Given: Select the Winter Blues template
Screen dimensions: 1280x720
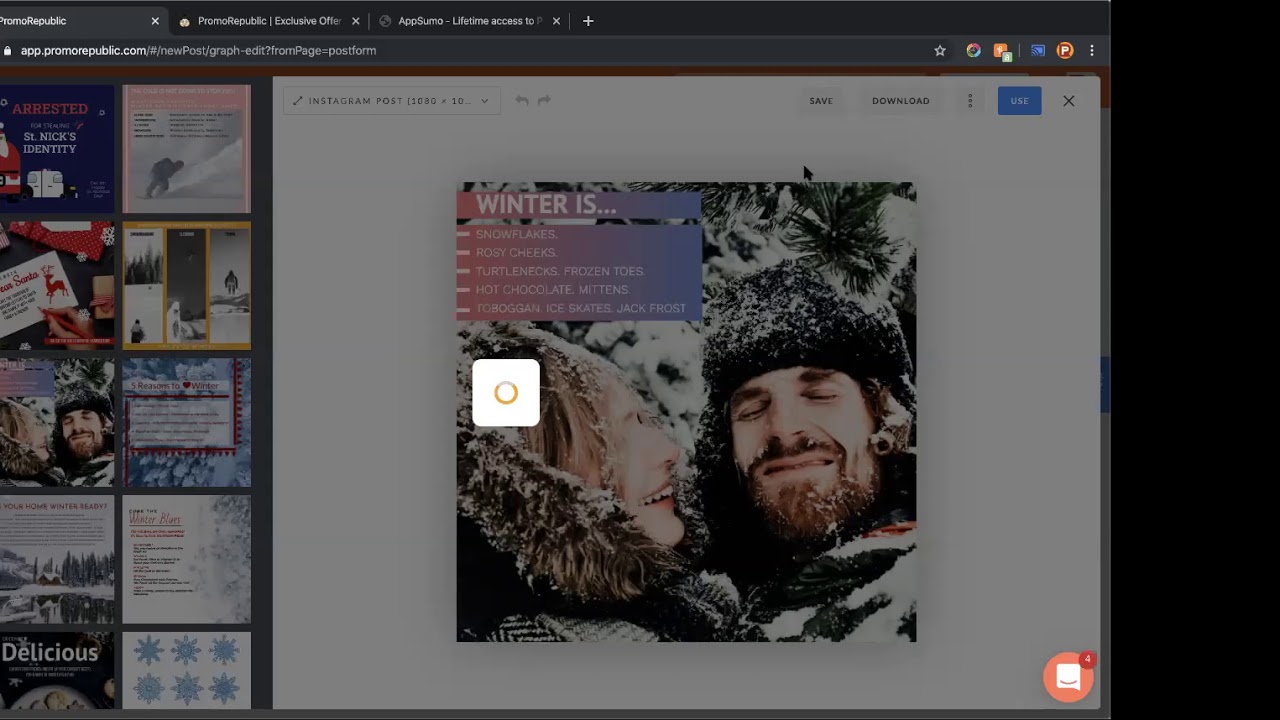Looking at the screenshot, I should [x=187, y=559].
